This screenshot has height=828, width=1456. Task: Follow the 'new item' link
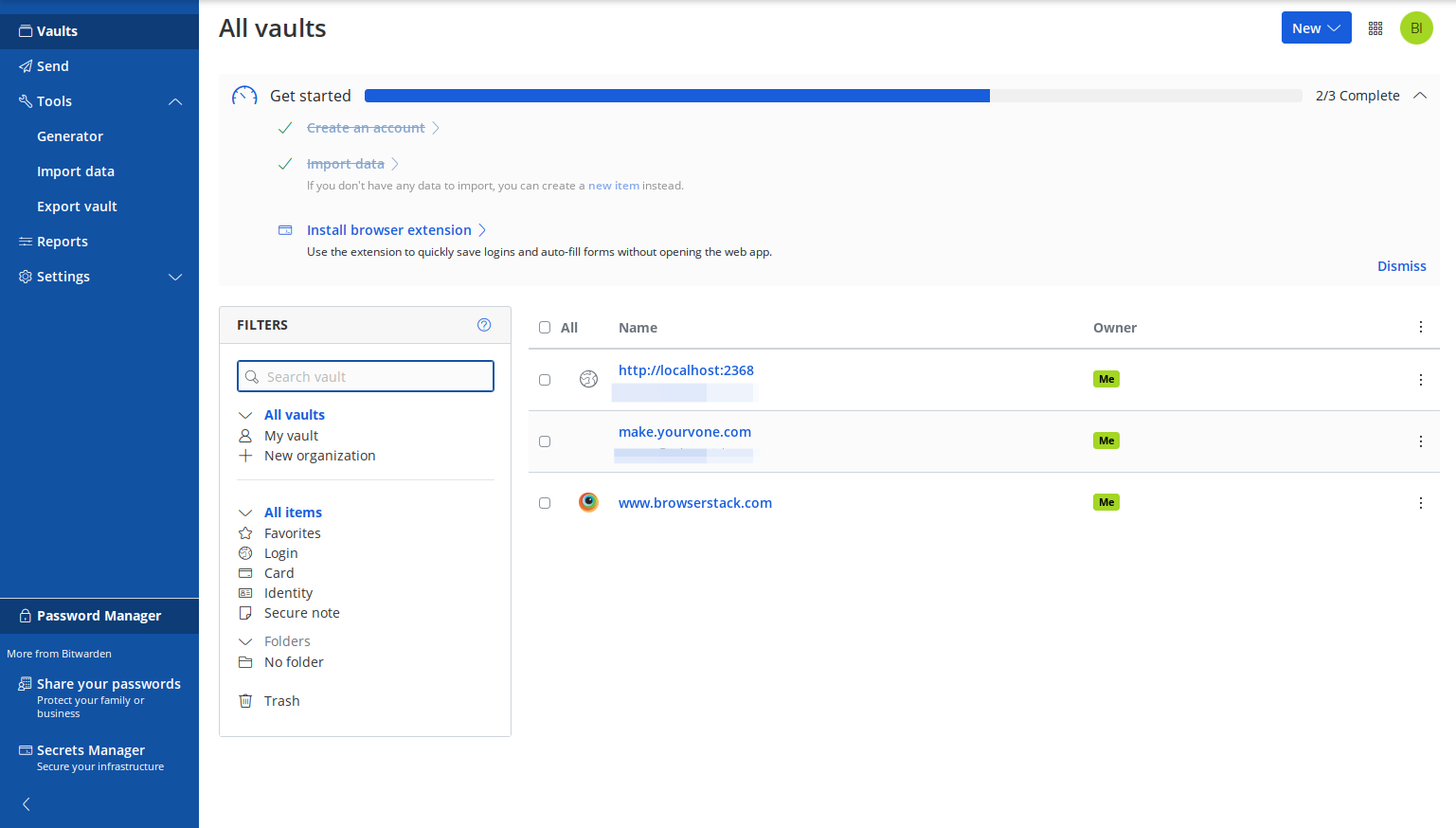[x=614, y=186]
